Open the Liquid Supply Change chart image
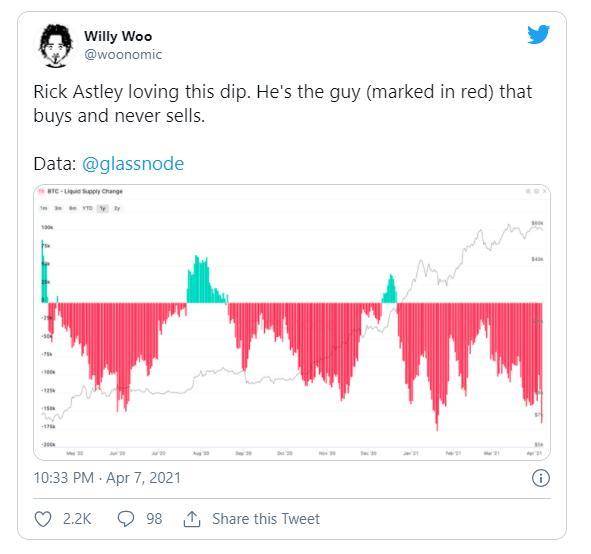 [x=292, y=322]
